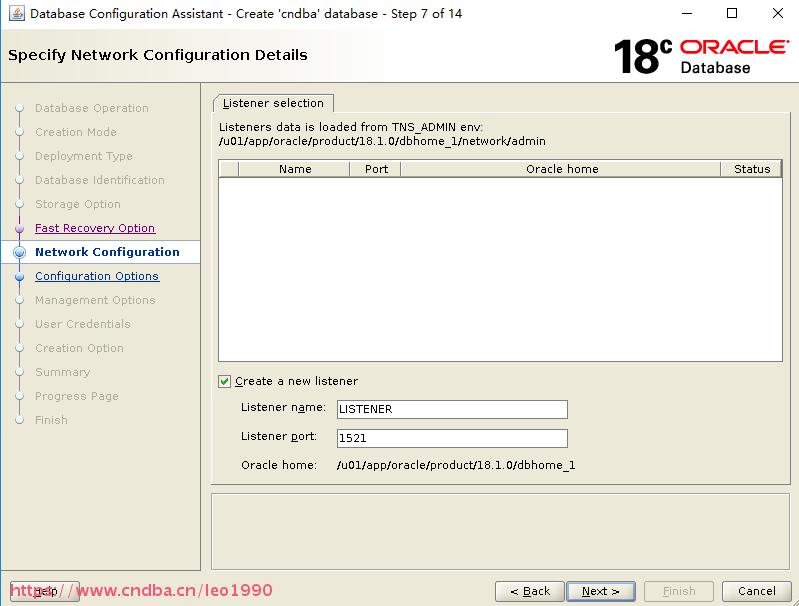Open Help for this step
Screen dimensions: 799x606
pos(45,591)
